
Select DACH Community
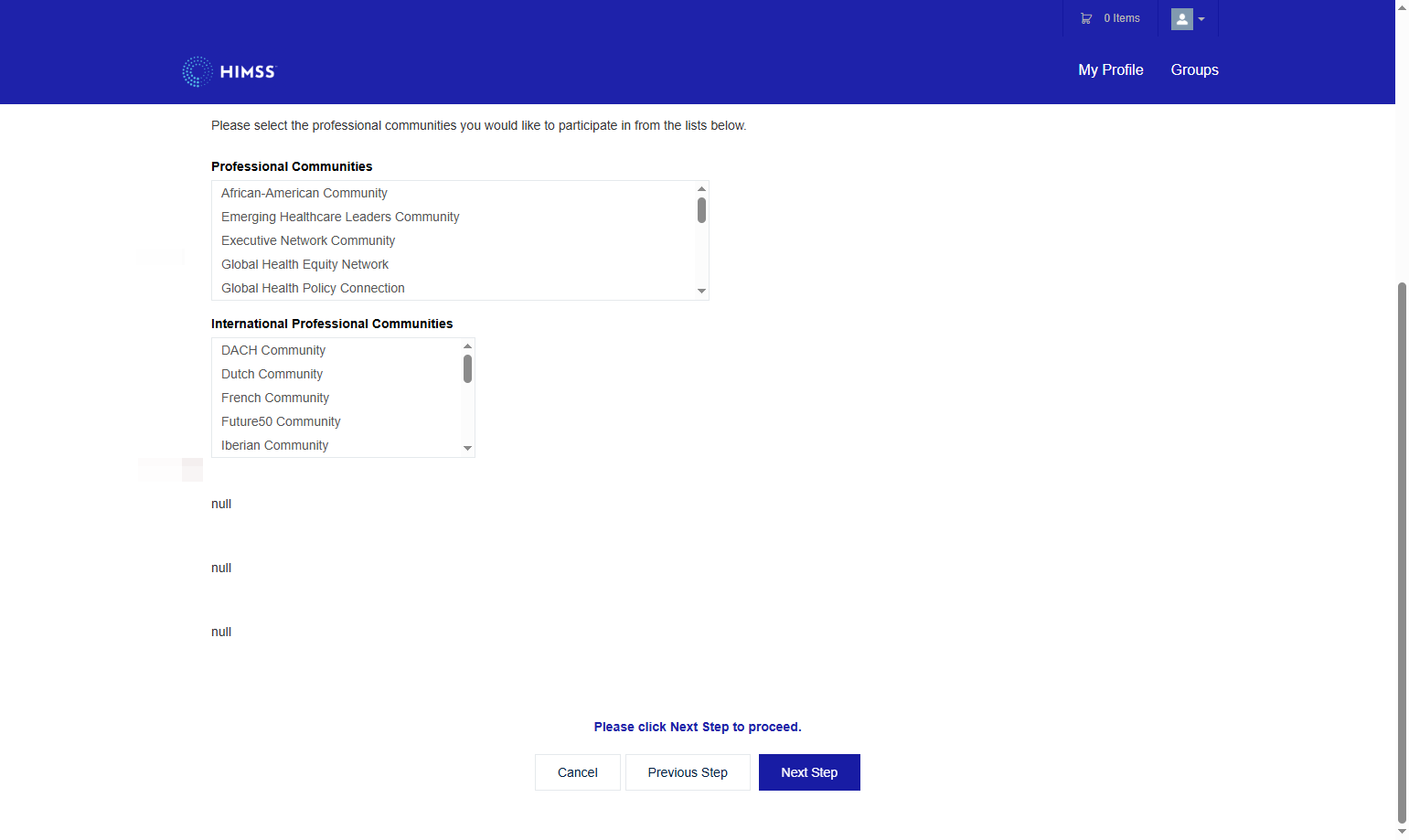336,350
